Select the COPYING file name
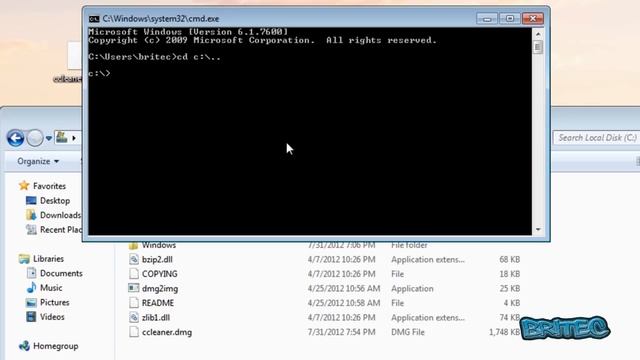640x360 pixels. (160, 274)
